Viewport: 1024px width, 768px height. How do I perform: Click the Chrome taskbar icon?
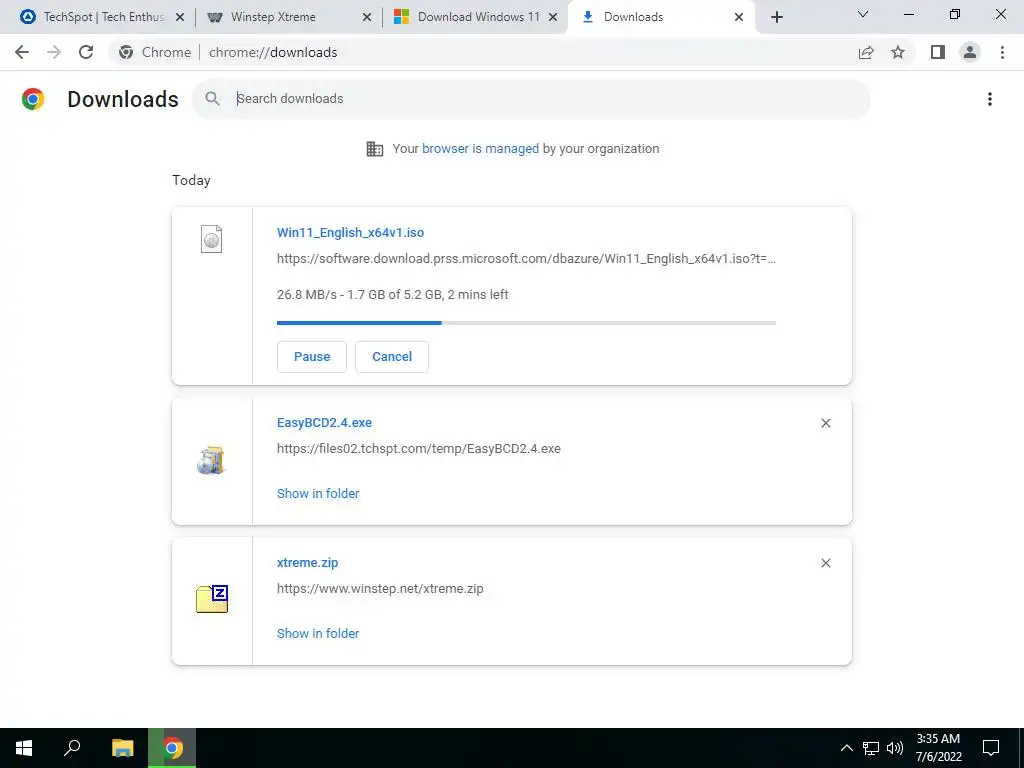pyautogui.click(x=172, y=748)
